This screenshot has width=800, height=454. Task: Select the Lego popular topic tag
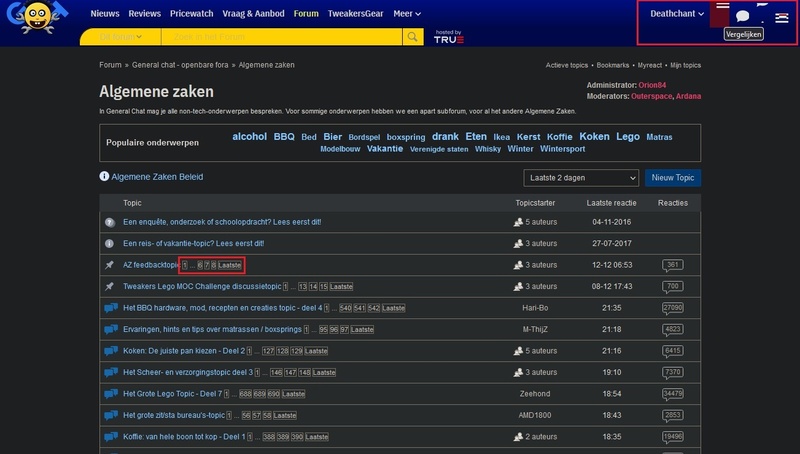tap(628, 137)
